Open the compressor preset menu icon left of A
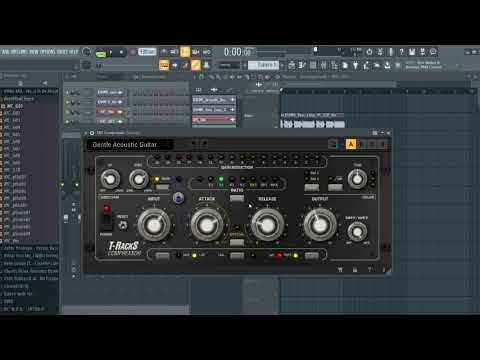 [333, 144]
